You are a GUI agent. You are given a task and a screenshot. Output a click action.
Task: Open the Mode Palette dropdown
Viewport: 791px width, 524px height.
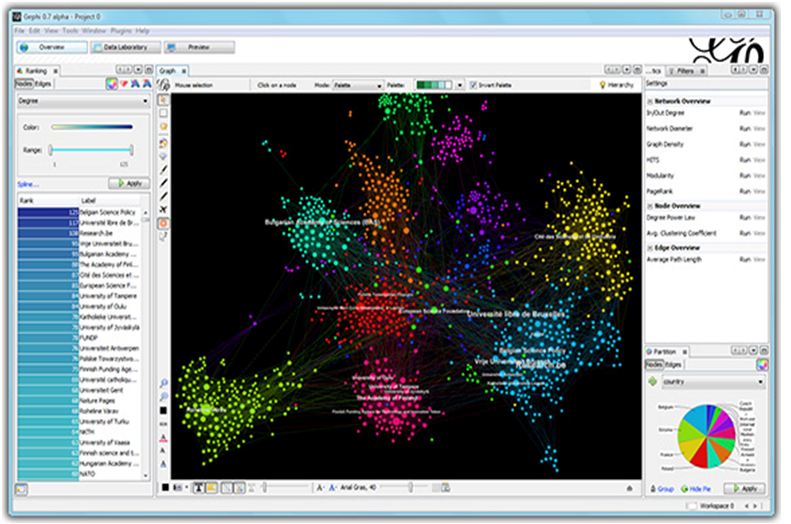click(358, 86)
